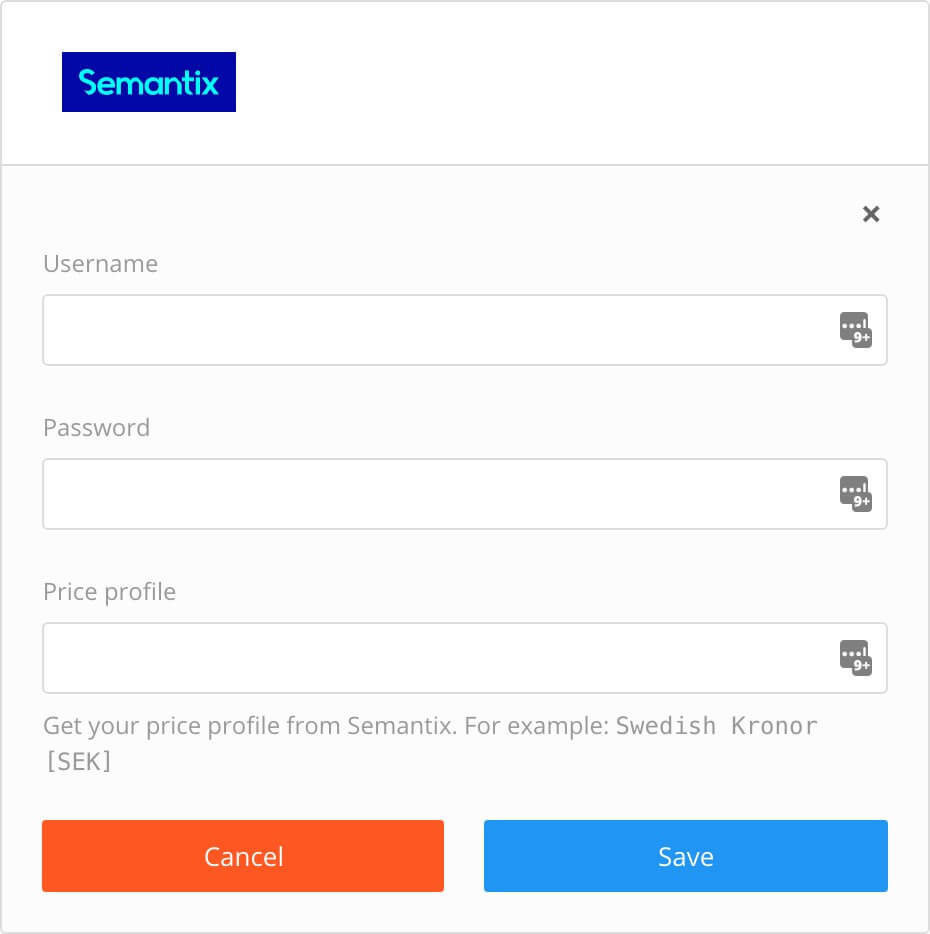Click the Semantix logo
The image size is (930, 934).
[x=148, y=81]
